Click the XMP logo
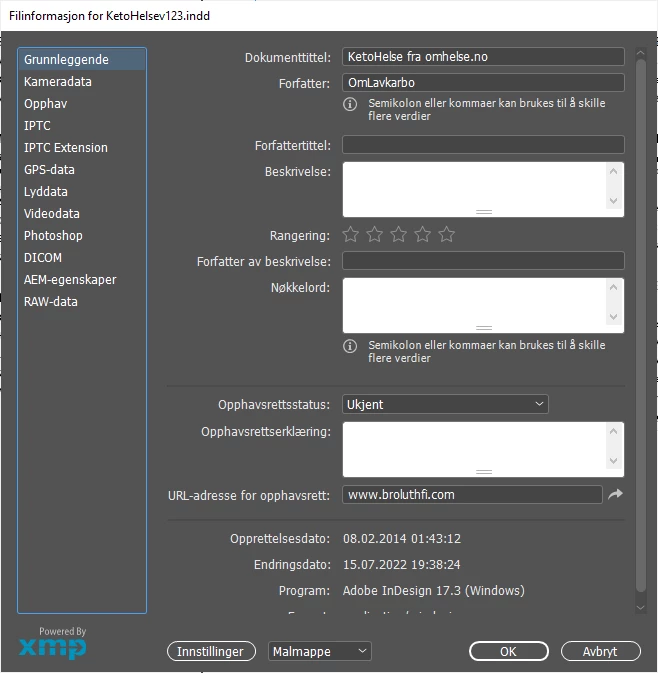 tap(52, 648)
